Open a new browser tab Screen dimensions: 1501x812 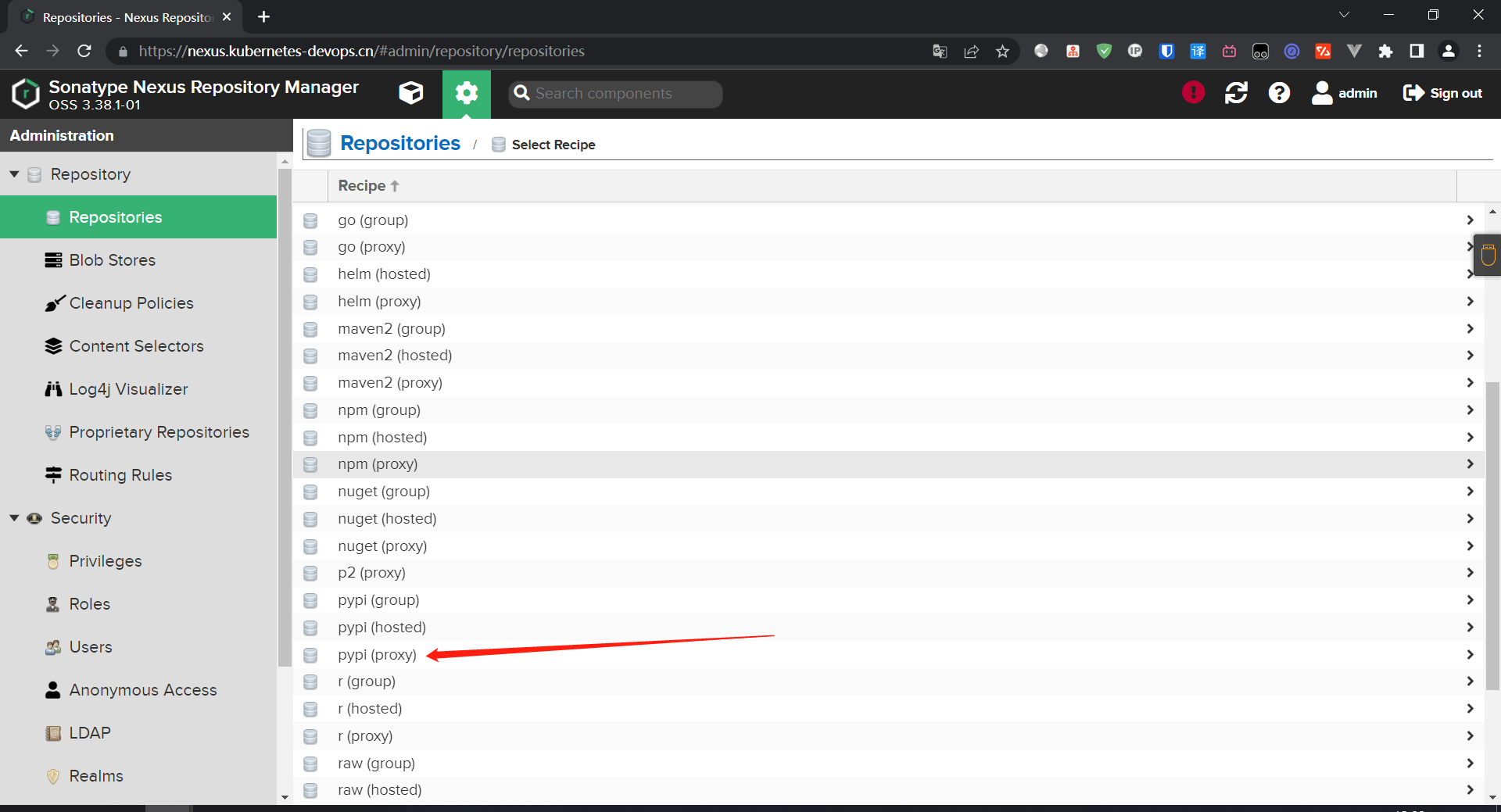[264, 16]
